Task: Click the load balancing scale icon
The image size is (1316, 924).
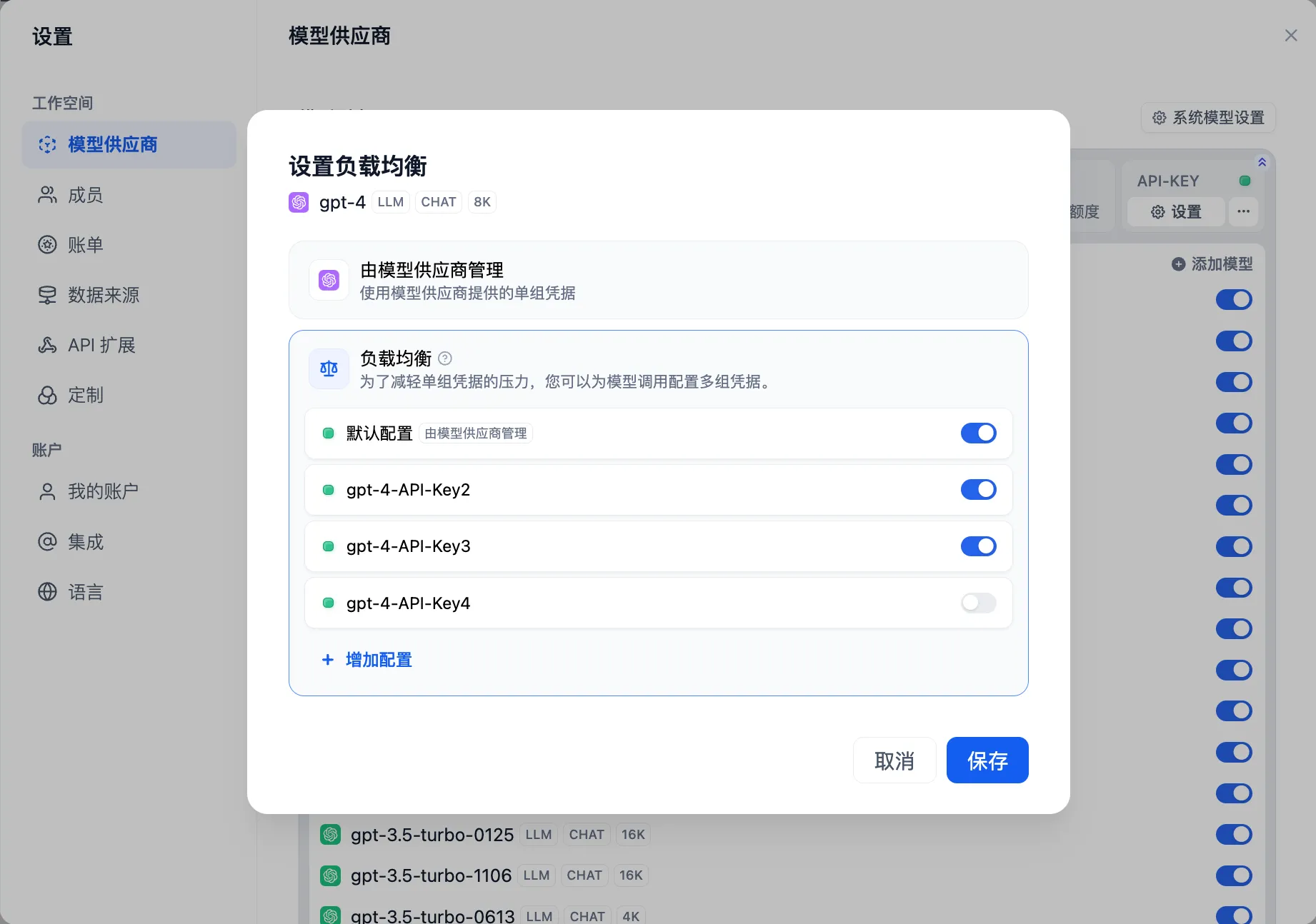Action: click(x=329, y=369)
